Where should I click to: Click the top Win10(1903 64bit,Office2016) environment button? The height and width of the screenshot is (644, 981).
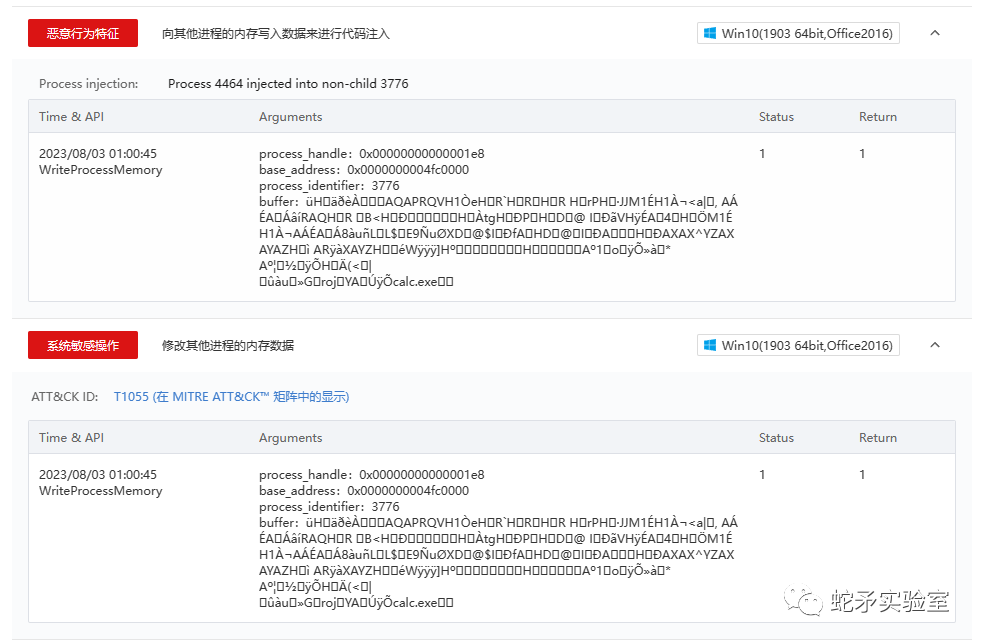pyautogui.click(x=798, y=32)
